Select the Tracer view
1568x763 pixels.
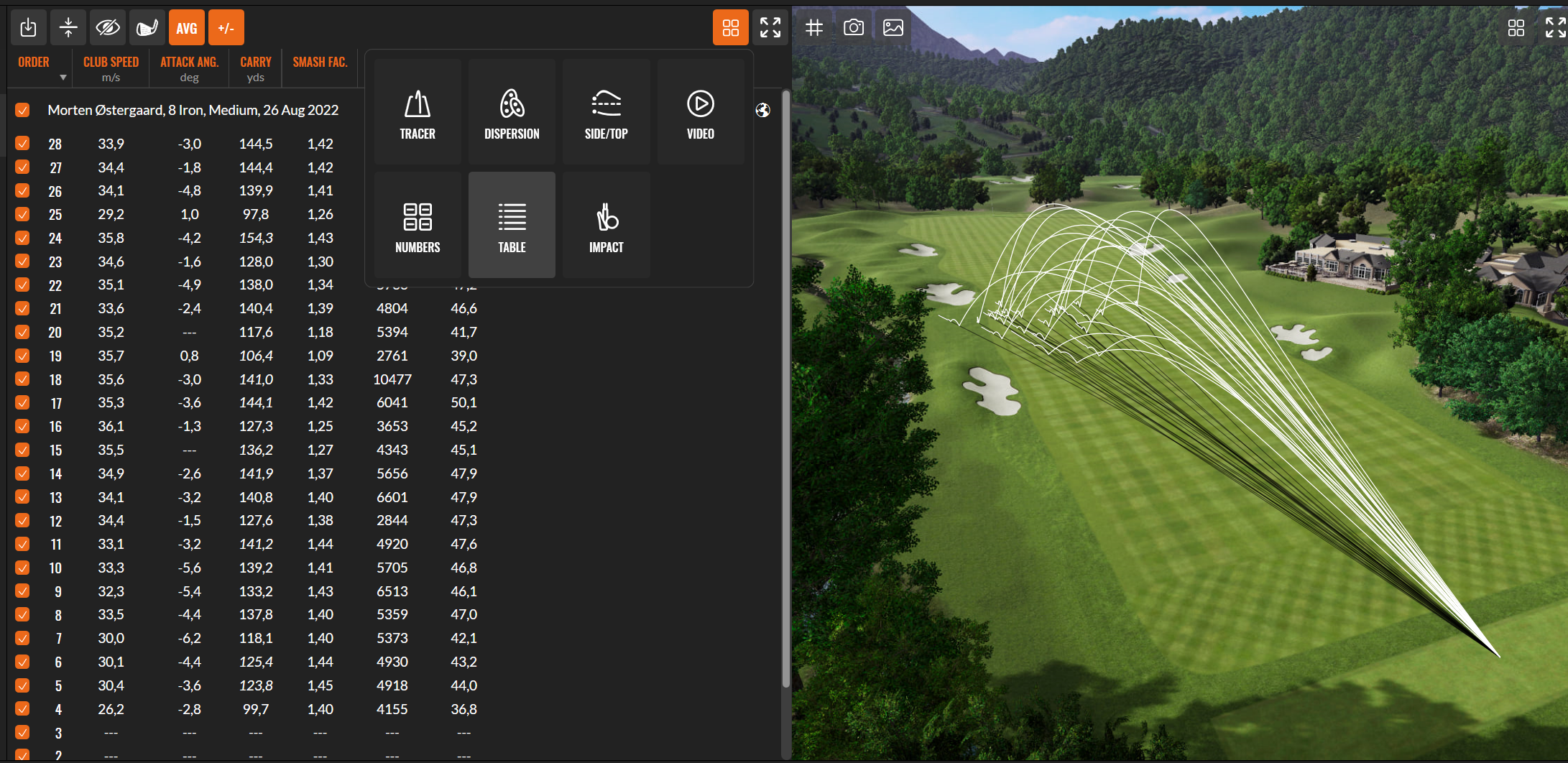(x=418, y=111)
